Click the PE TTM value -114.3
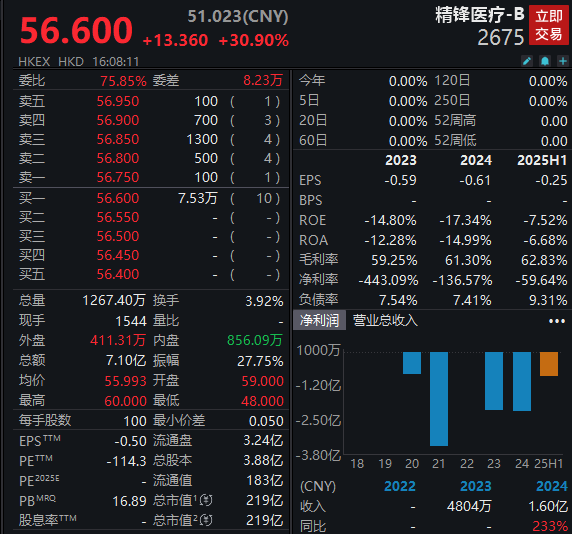 pos(127,461)
